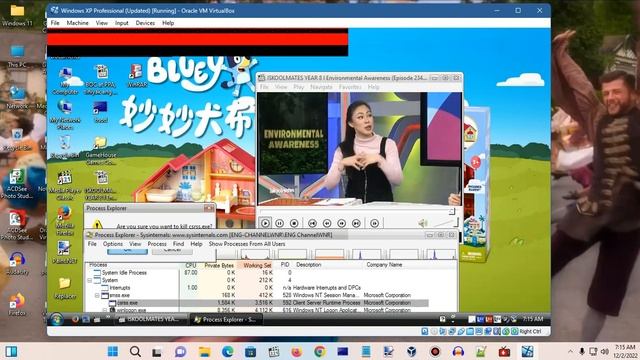Stop playback in media player
This screenshot has width=640, height=360.
294,223
